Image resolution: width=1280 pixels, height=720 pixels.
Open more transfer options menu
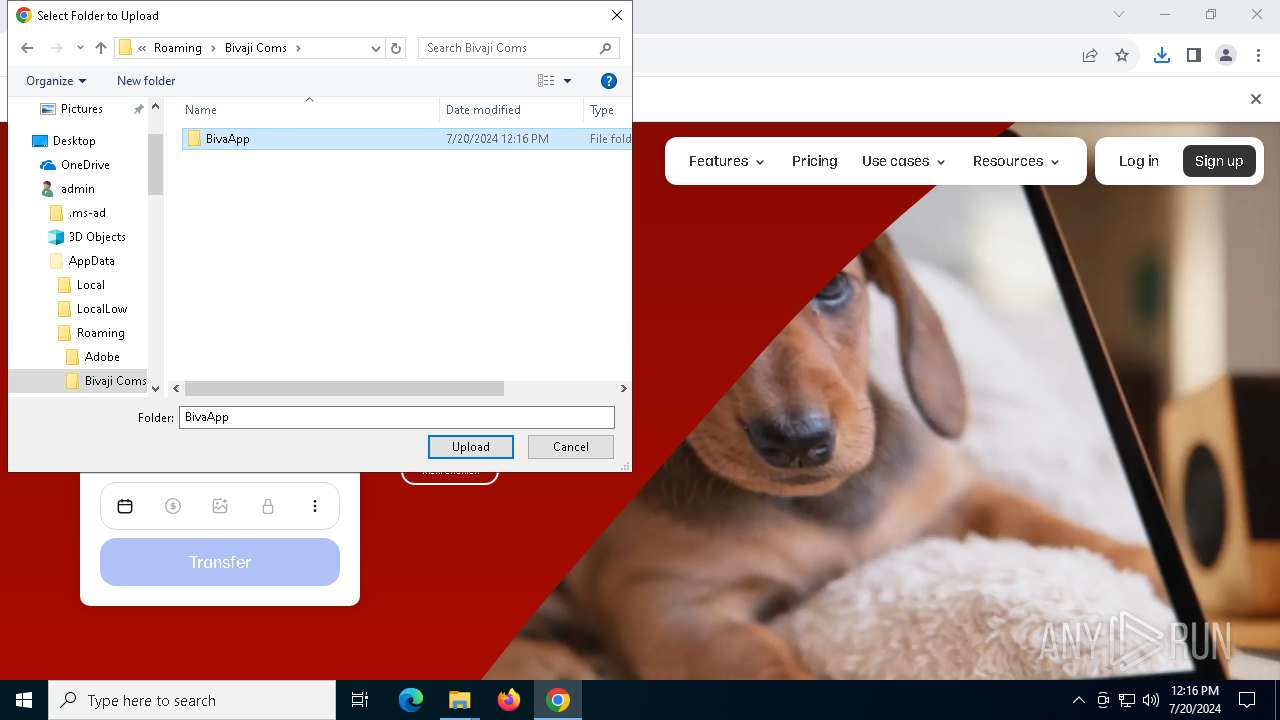pos(315,507)
